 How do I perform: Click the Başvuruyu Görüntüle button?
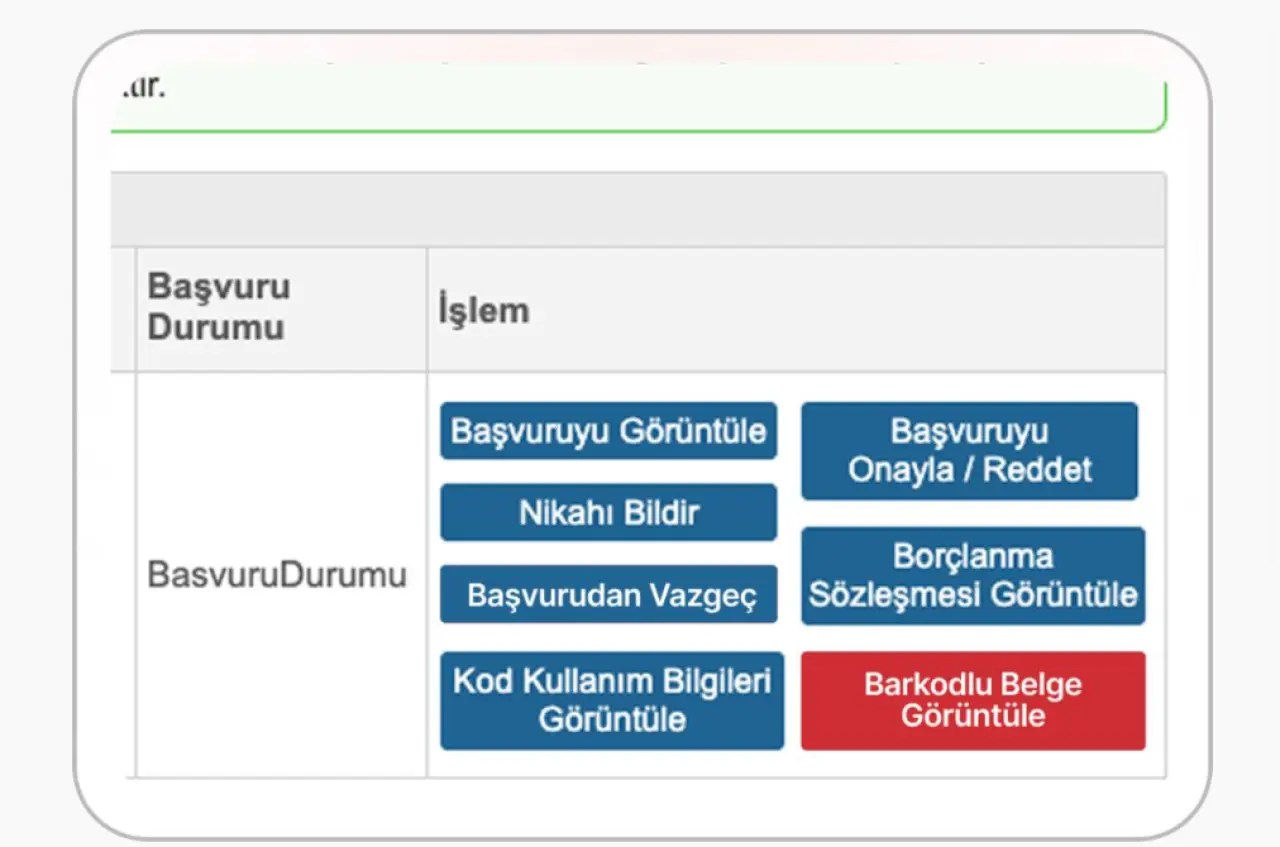click(x=608, y=431)
